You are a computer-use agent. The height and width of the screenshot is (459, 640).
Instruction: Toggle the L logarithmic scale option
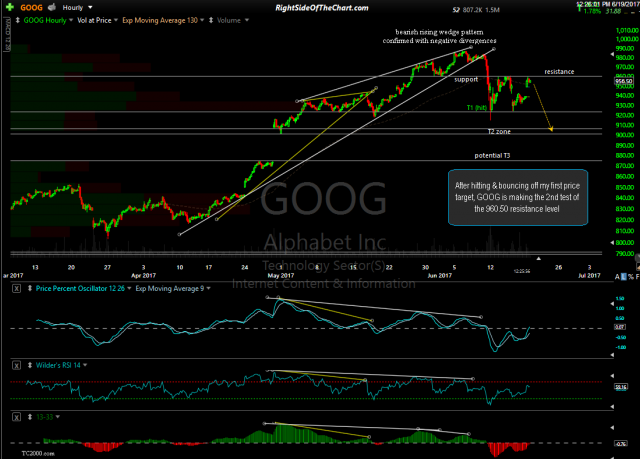(x=623, y=277)
